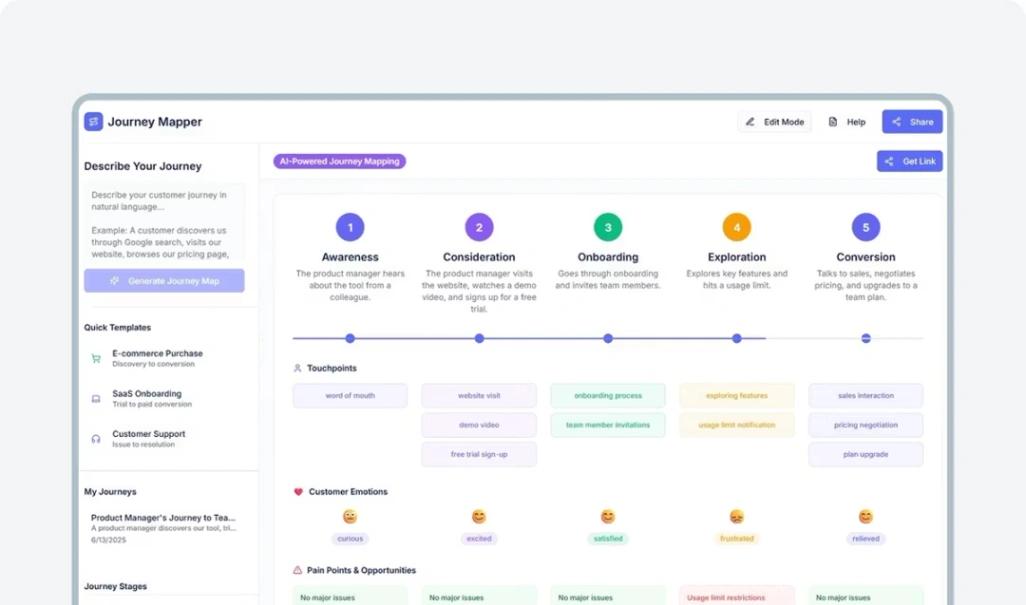Click the Get Link button
This screenshot has height=605, width=1026.
point(910,162)
